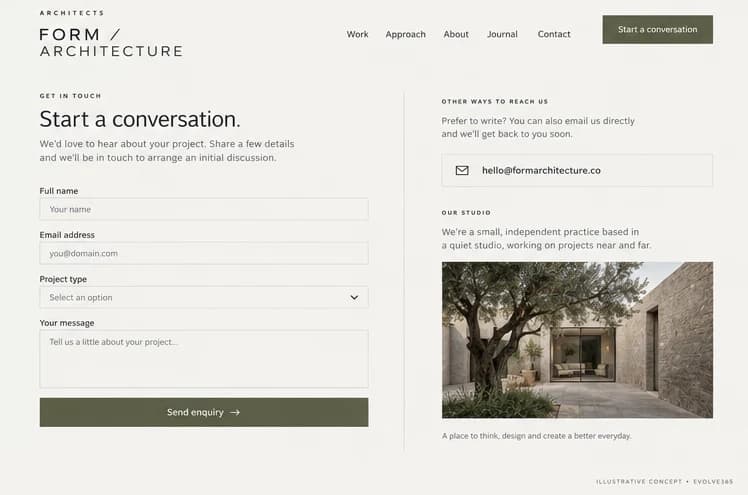748x495 pixels.
Task: Open the Project type dropdown chevron
Action: [354, 297]
